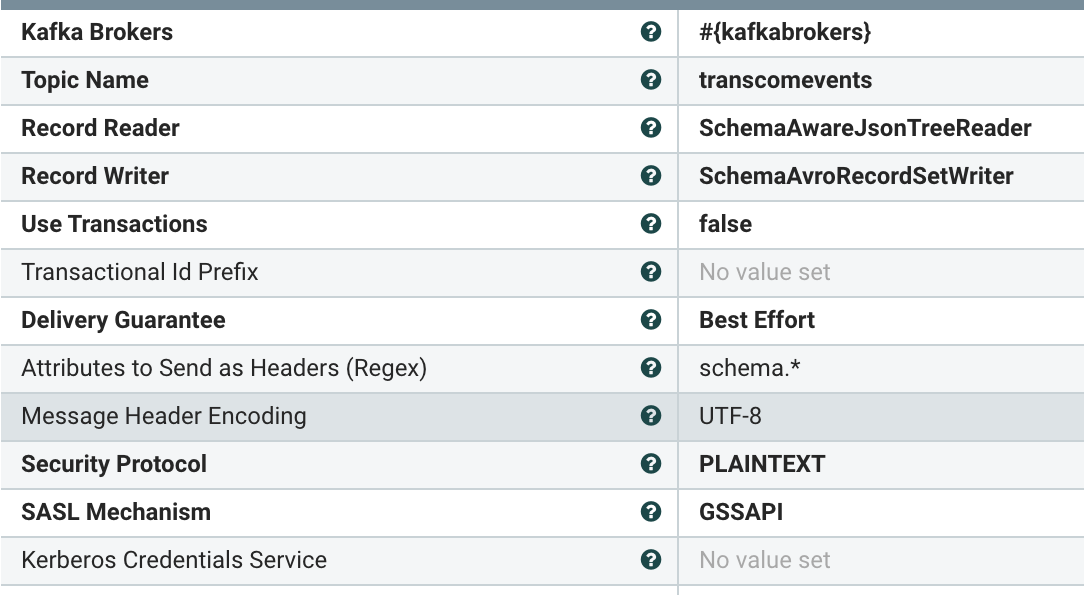The height and width of the screenshot is (595, 1084).
Task: Open help icon for SASL Mechanism
Action: pos(651,512)
